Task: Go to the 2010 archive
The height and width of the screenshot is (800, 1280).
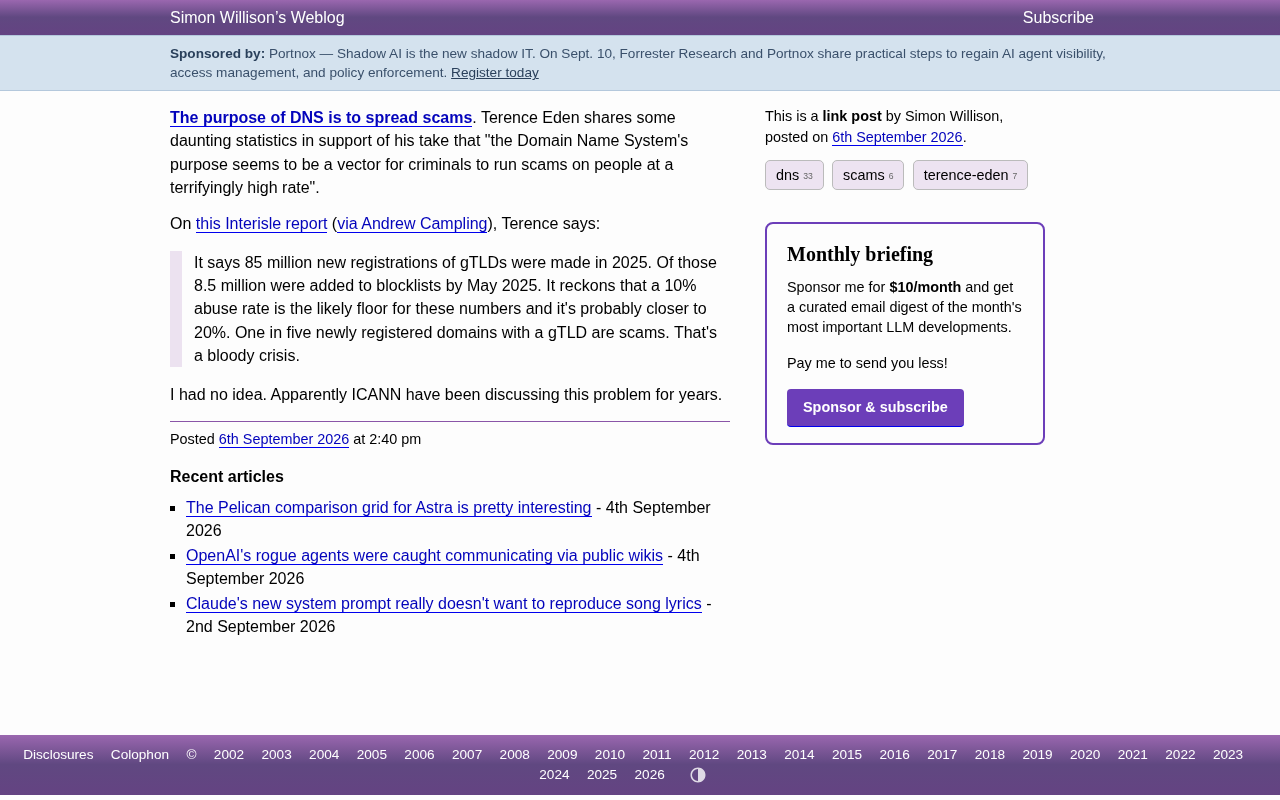Action: pyautogui.click(x=610, y=755)
